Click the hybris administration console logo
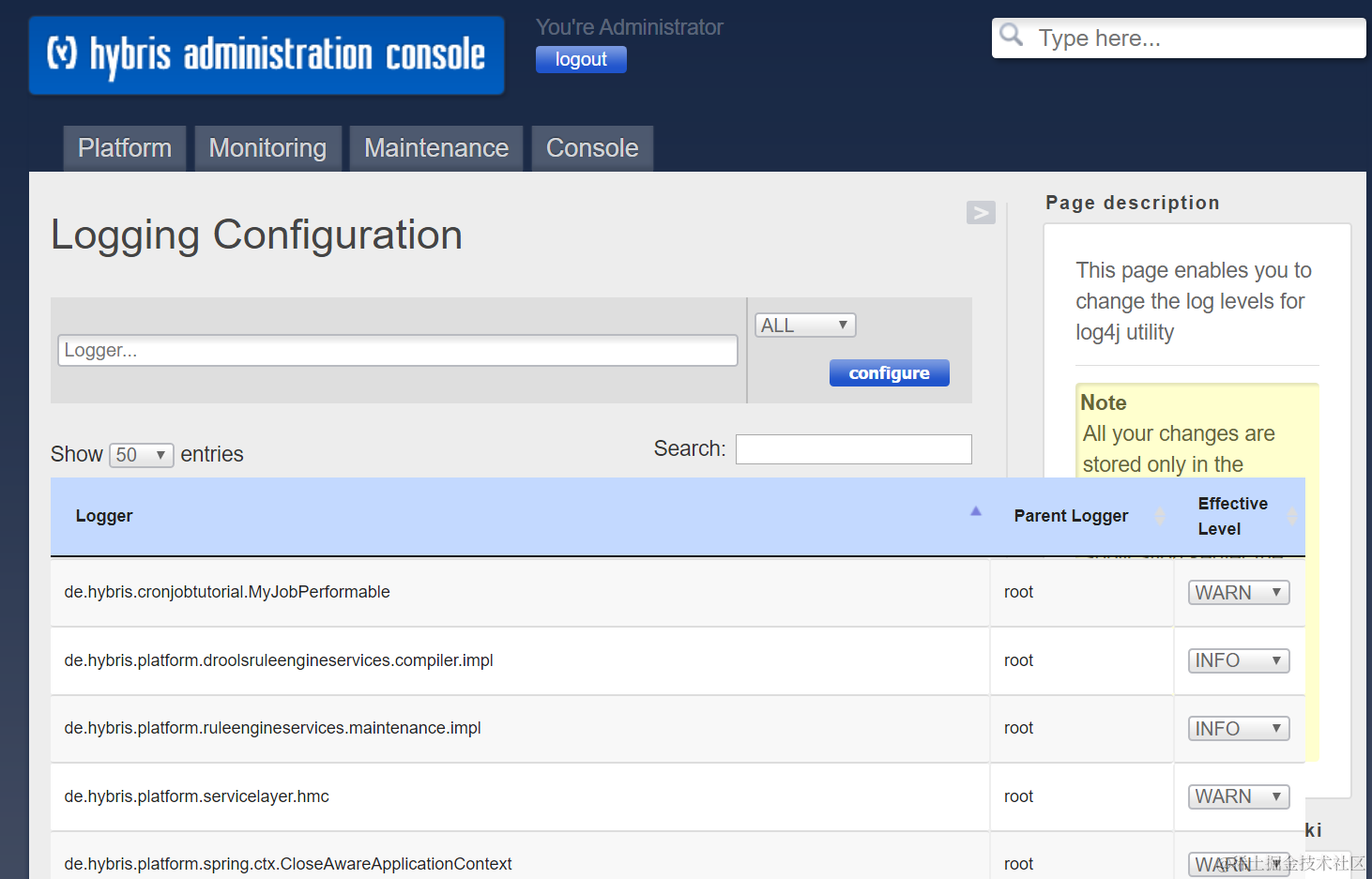 267,55
